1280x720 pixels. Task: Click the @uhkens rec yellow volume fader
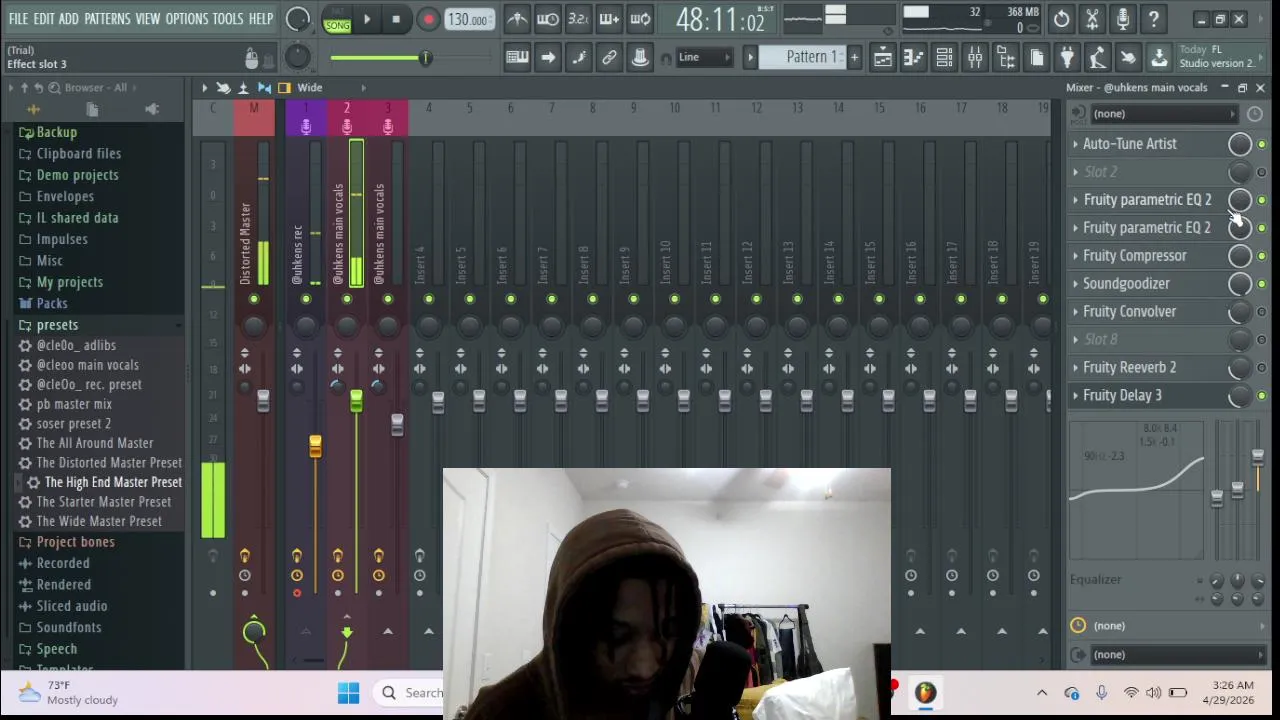[315, 447]
